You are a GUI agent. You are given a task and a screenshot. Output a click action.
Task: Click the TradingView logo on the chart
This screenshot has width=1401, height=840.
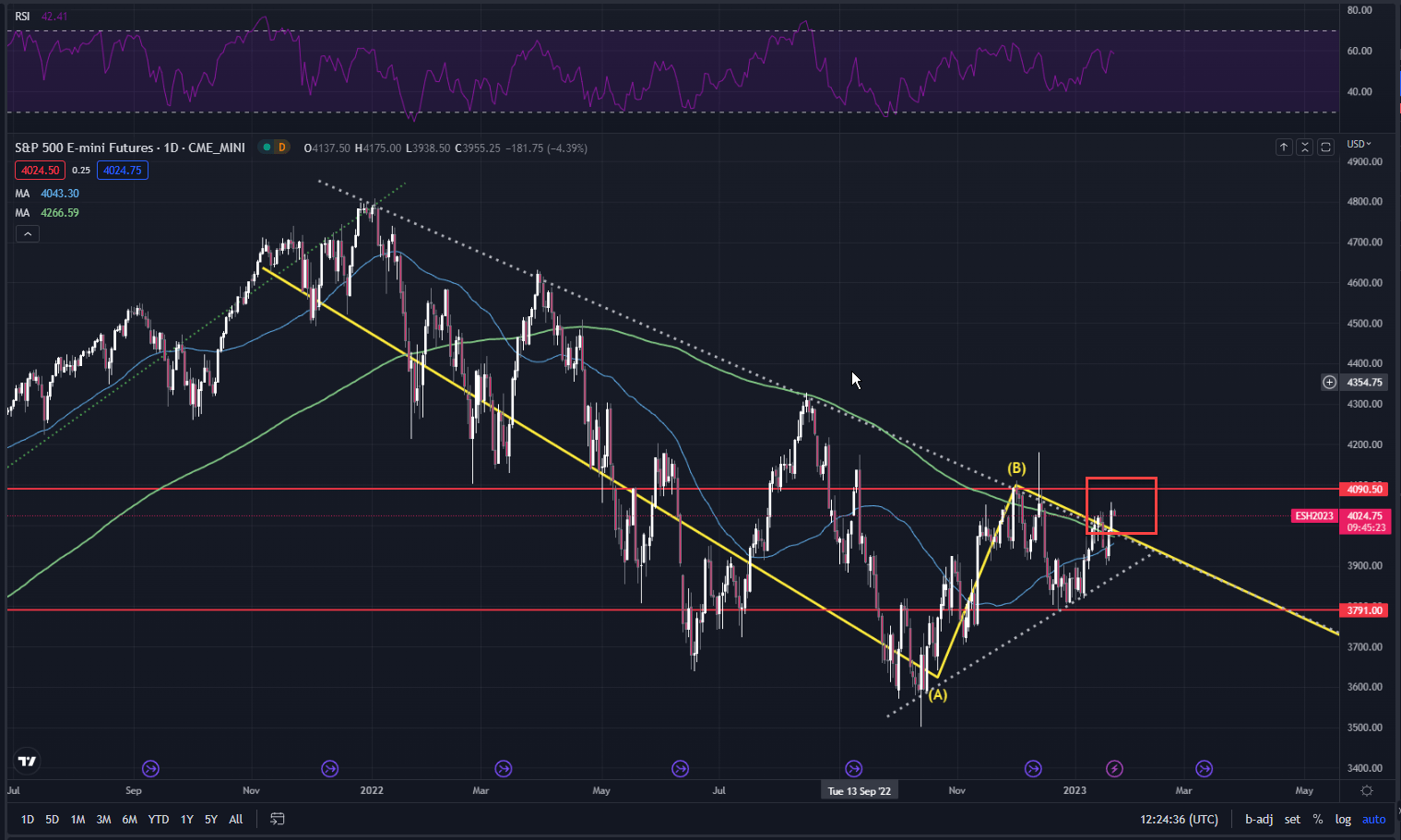tap(27, 761)
